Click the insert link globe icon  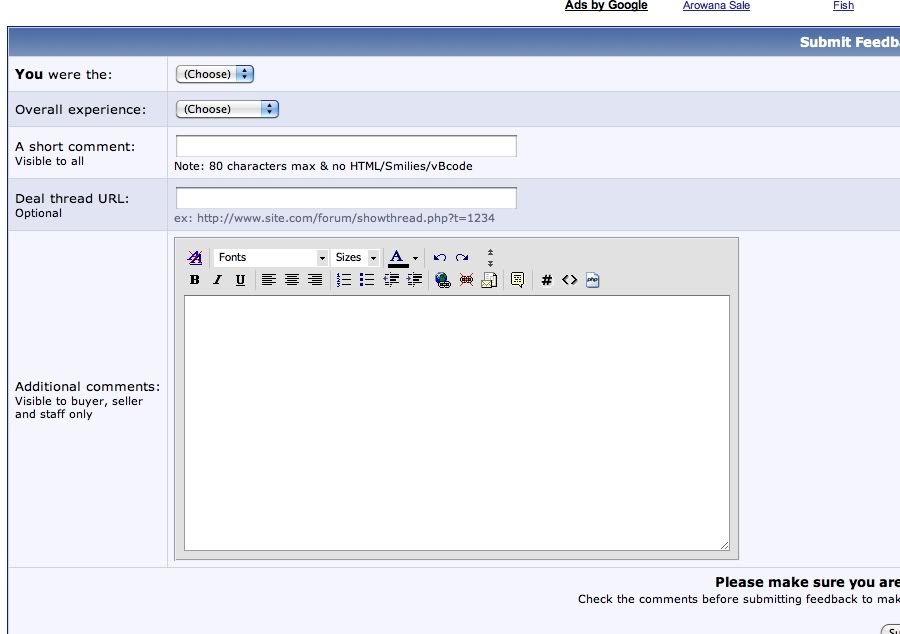coord(443,281)
